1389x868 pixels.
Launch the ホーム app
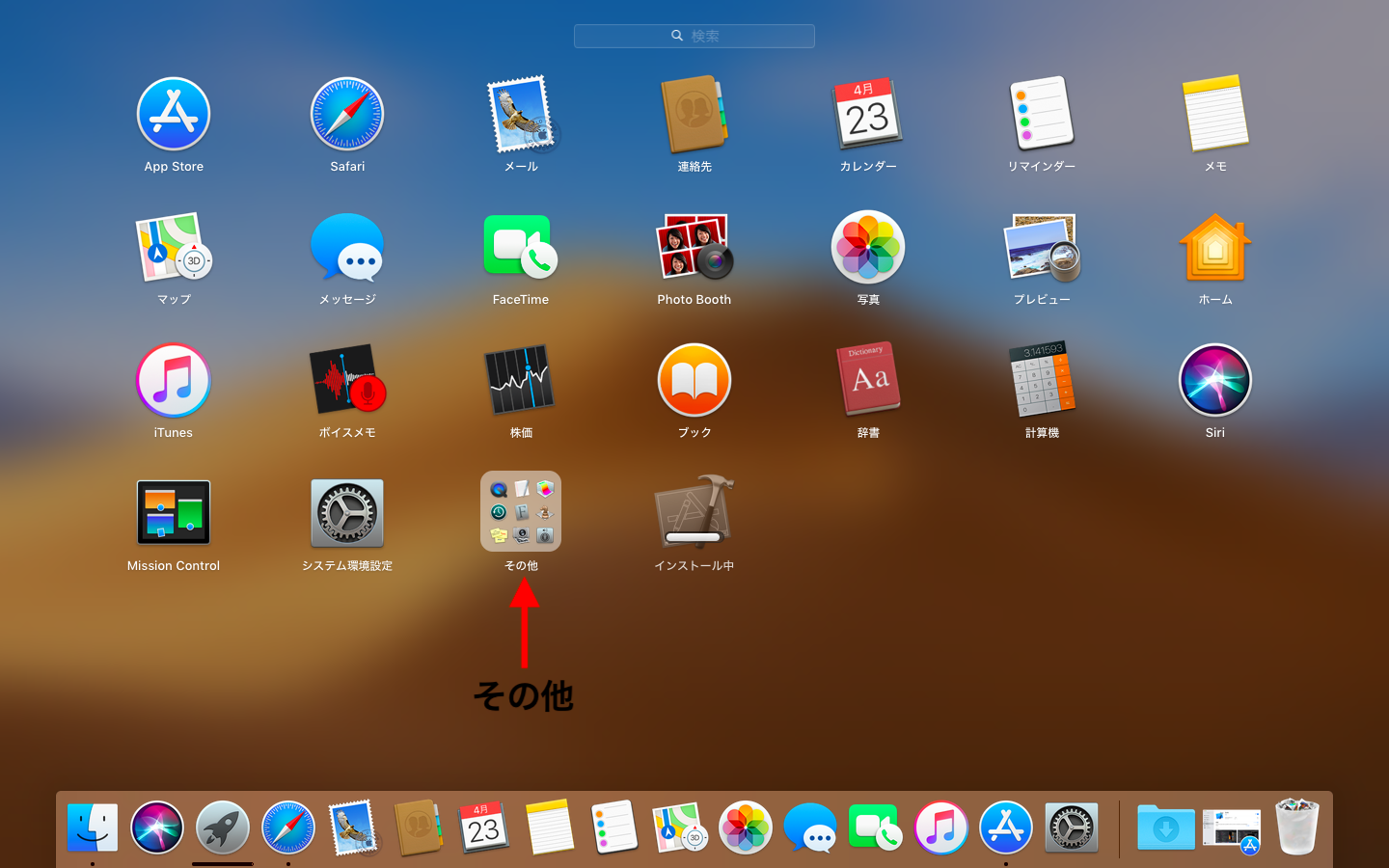1215,247
